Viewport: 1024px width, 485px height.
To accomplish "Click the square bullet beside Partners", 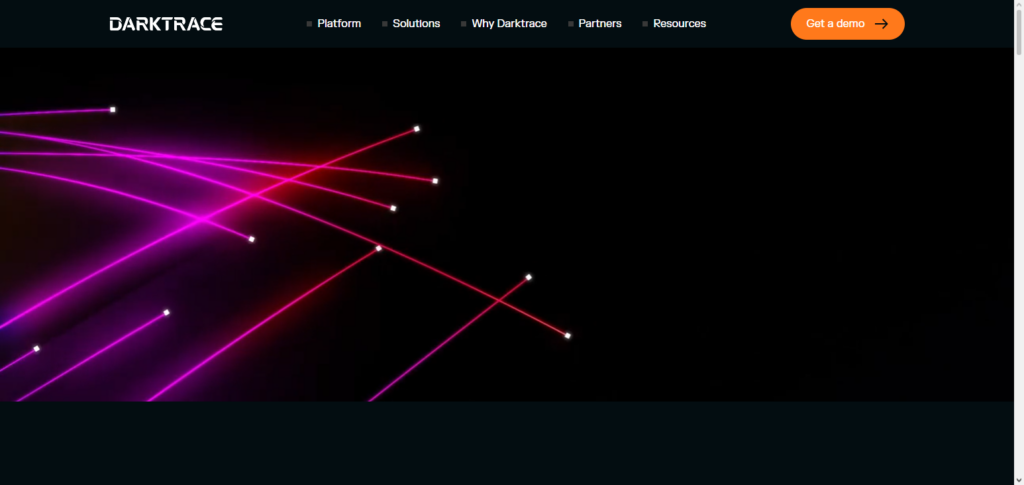I will pos(571,24).
